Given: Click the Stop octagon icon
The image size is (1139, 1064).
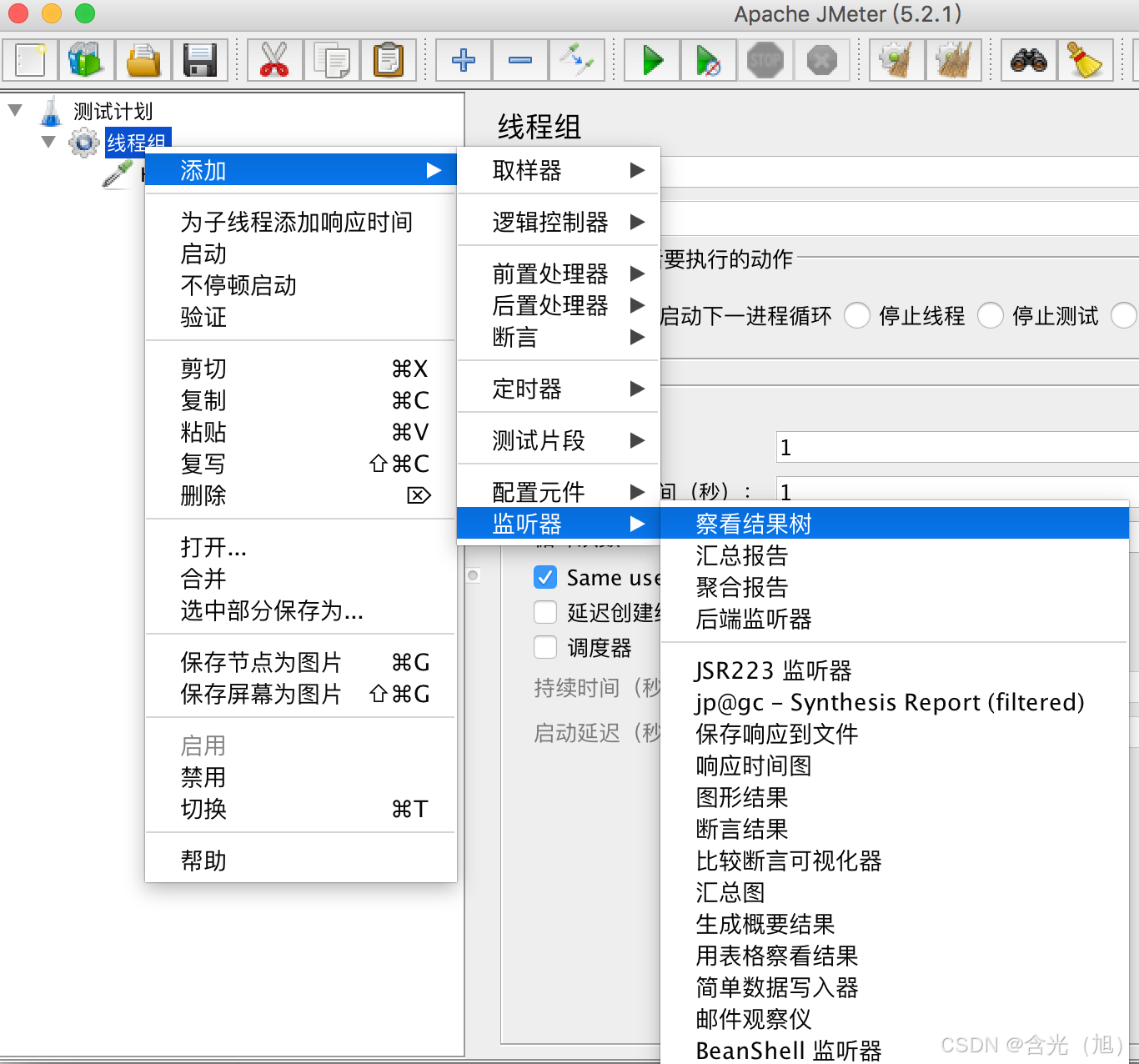Looking at the screenshot, I should pos(765,60).
